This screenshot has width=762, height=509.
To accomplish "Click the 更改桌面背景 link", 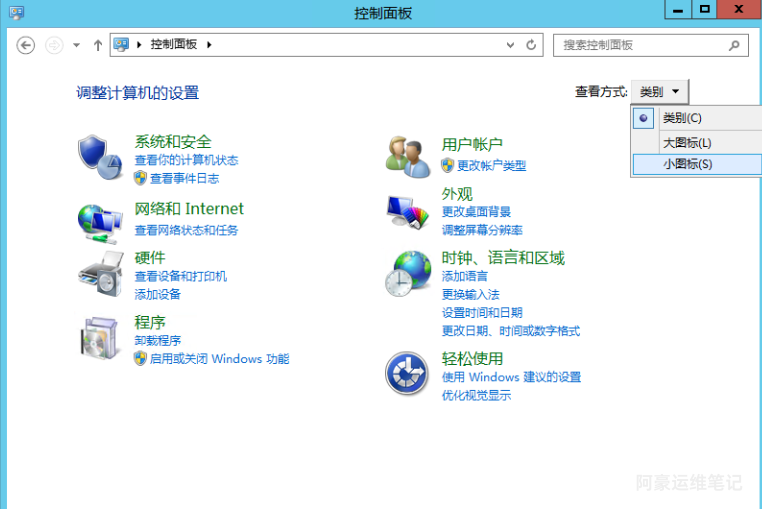I will click(x=476, y=211).
